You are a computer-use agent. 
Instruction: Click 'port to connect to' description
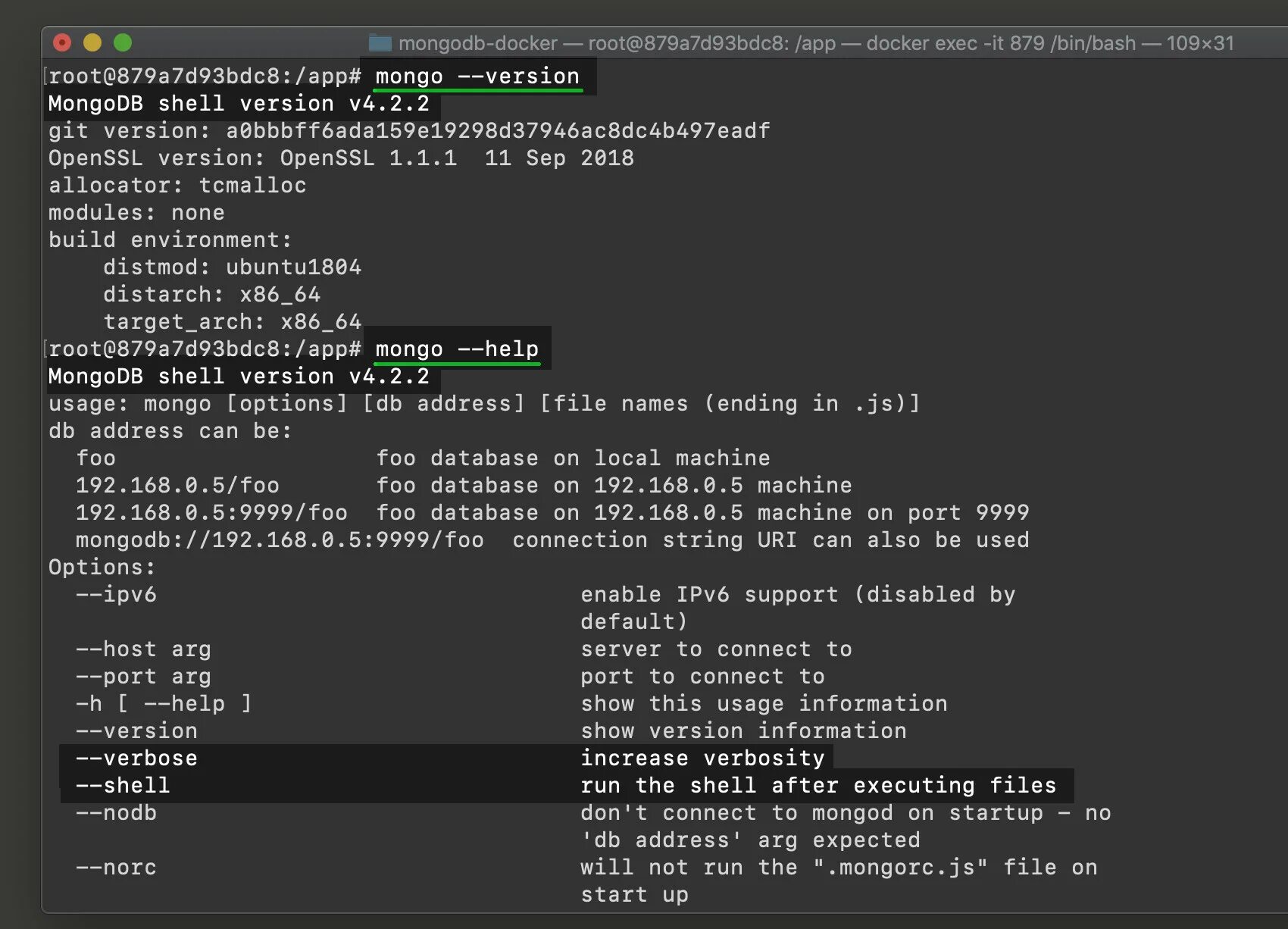pos(702,677)
